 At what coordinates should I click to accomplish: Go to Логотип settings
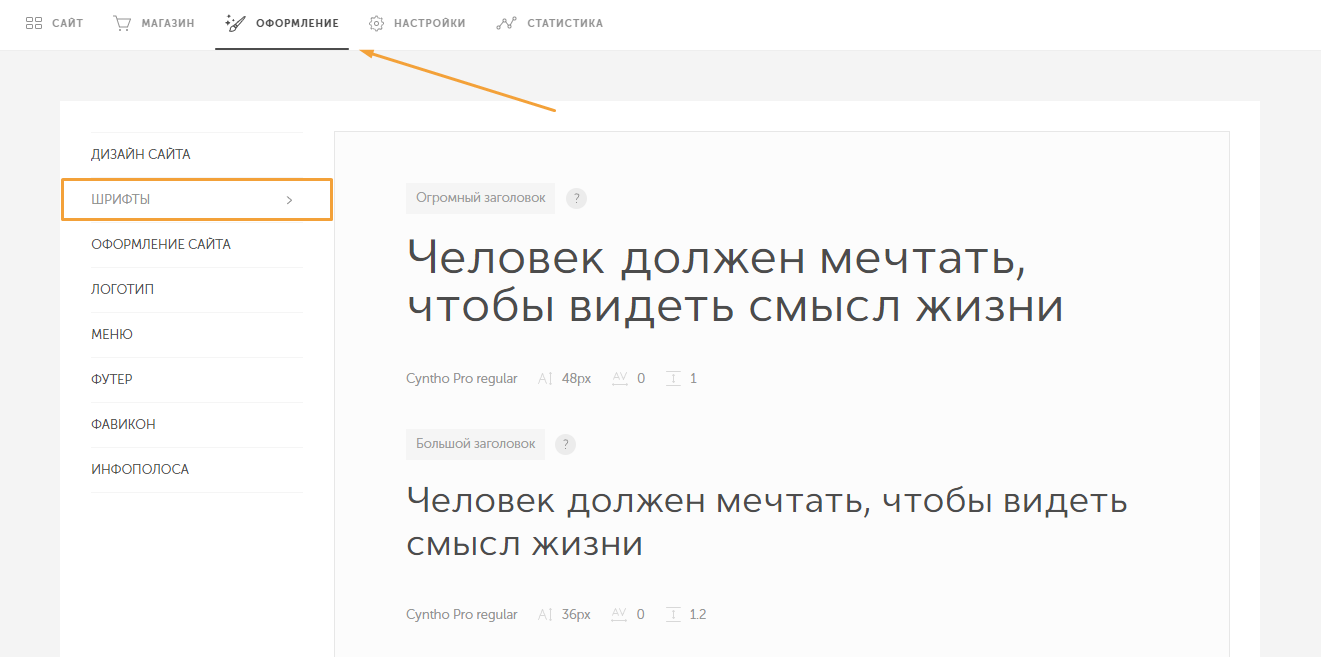pyautogui.click(x=122, y=289)
